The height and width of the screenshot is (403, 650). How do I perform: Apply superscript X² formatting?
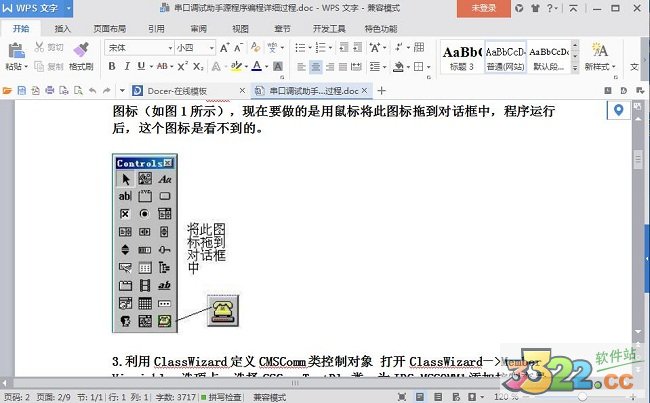(x=182, y=66)
